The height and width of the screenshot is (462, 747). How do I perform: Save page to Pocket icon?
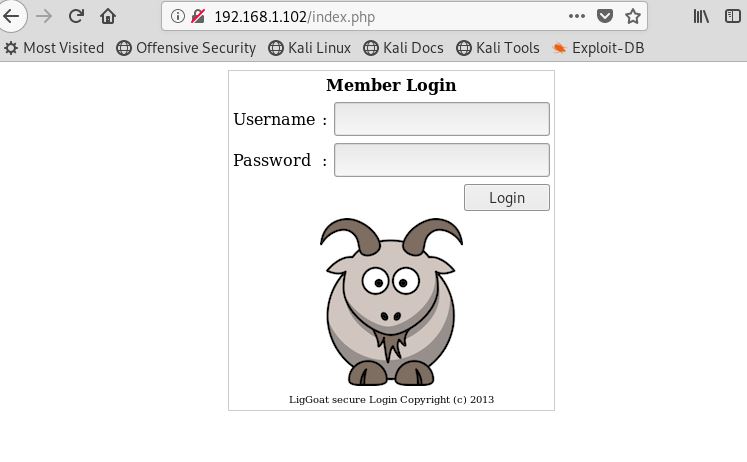pyautogui.click(x=605, y=16)
